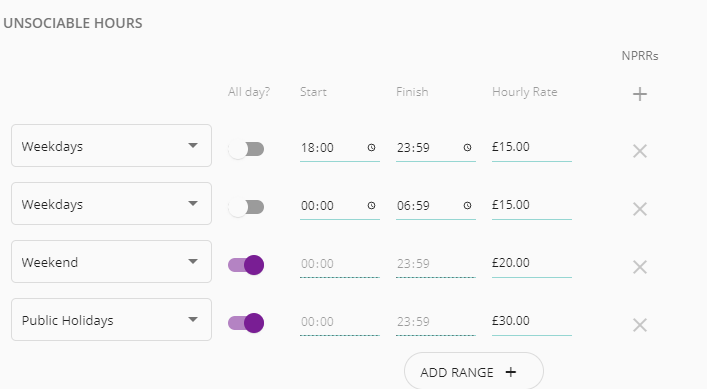This screenshot has width=707, height=389.
Task: Remove the Weekend range row
Action: pyautogui.click(x=640, y=267)
